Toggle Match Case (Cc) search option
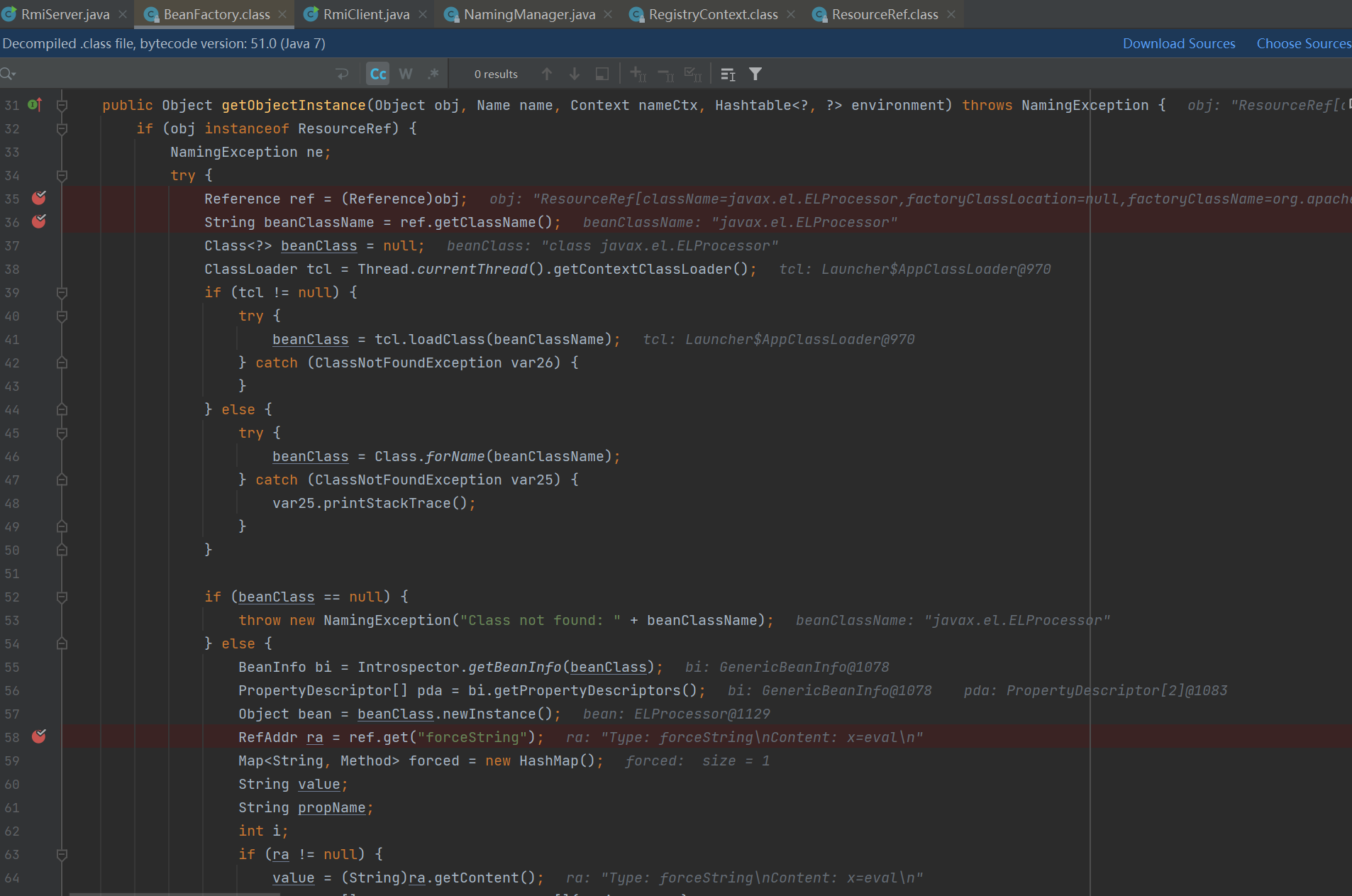The width and height of the screenshot is (1352, 896). (x=378, y=74)
